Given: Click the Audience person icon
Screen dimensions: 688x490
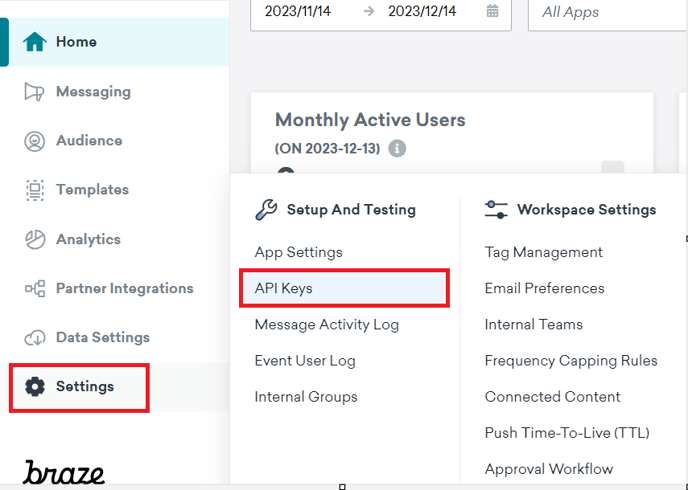Looking at the screenshot, I should click(x=35, y=141).
